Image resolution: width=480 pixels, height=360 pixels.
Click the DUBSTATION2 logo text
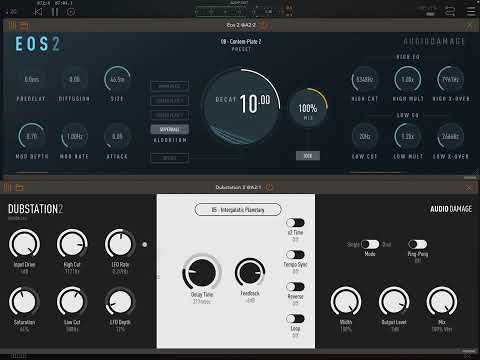pos(35,209)
